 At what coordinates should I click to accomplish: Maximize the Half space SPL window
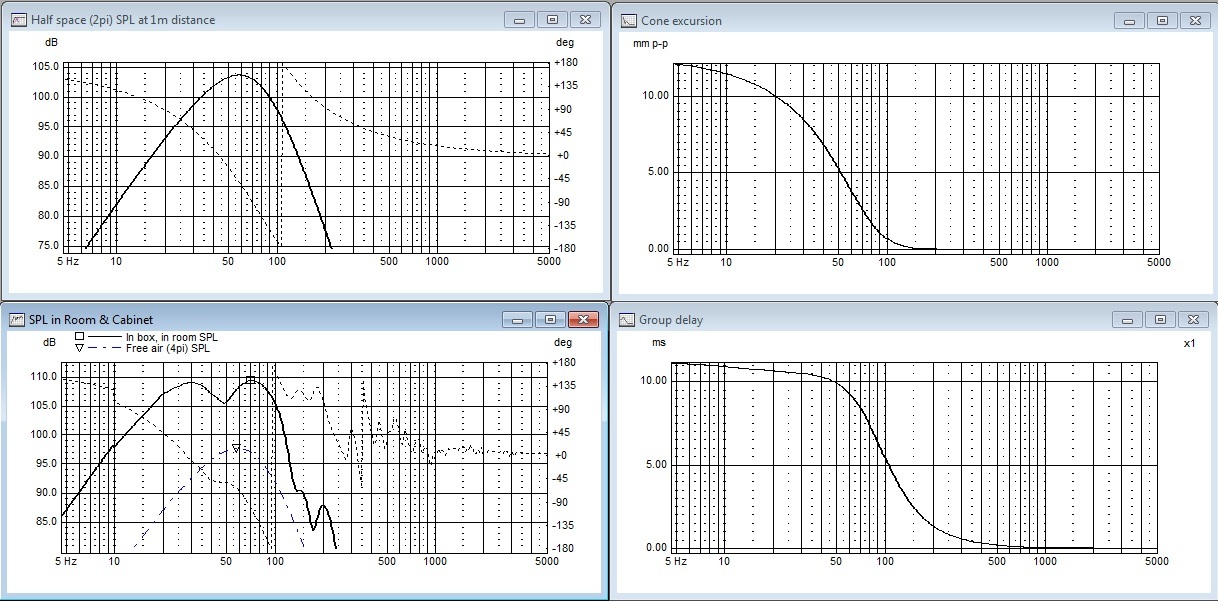pos(551,19)
